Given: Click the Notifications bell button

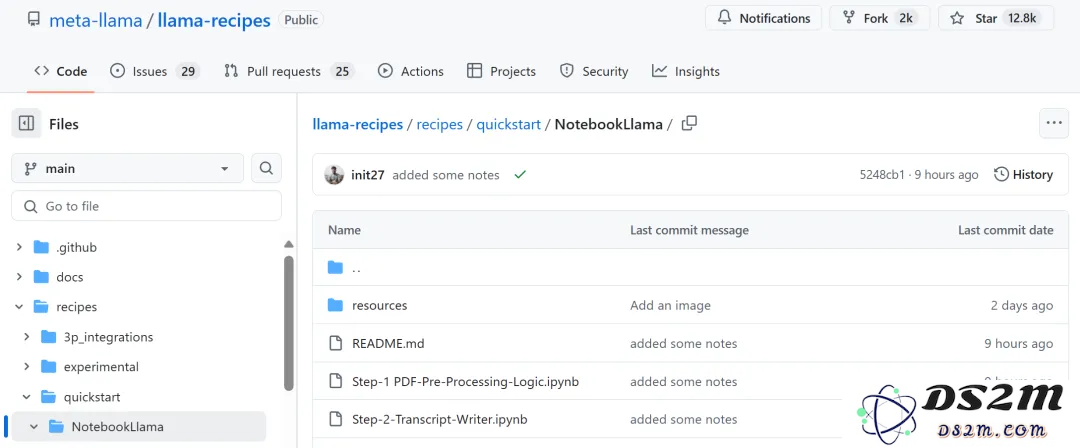Looking at the screenshot, I should [x=763, y=19].
